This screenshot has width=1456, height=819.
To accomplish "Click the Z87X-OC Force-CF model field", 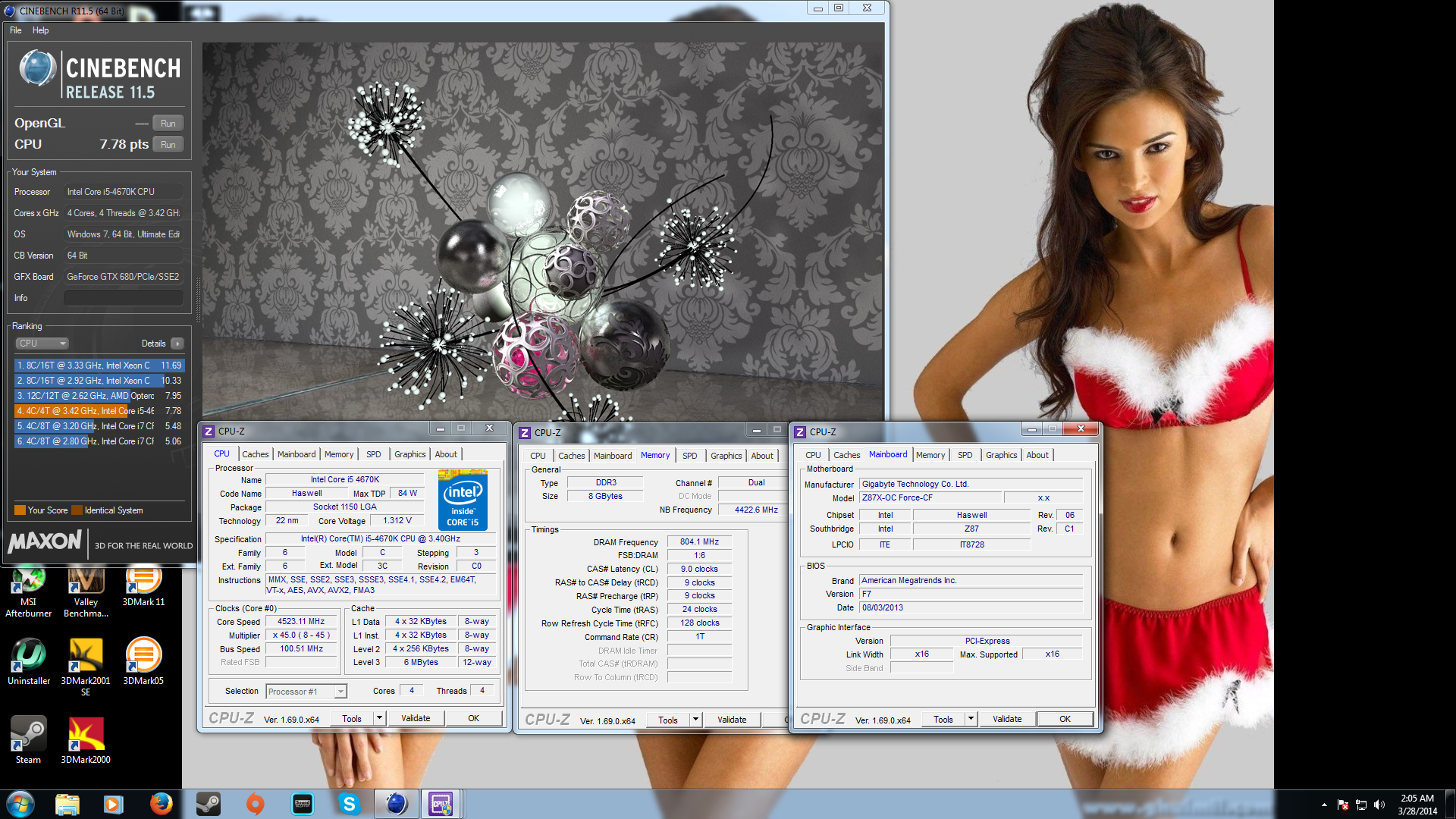I will [929, 497].
